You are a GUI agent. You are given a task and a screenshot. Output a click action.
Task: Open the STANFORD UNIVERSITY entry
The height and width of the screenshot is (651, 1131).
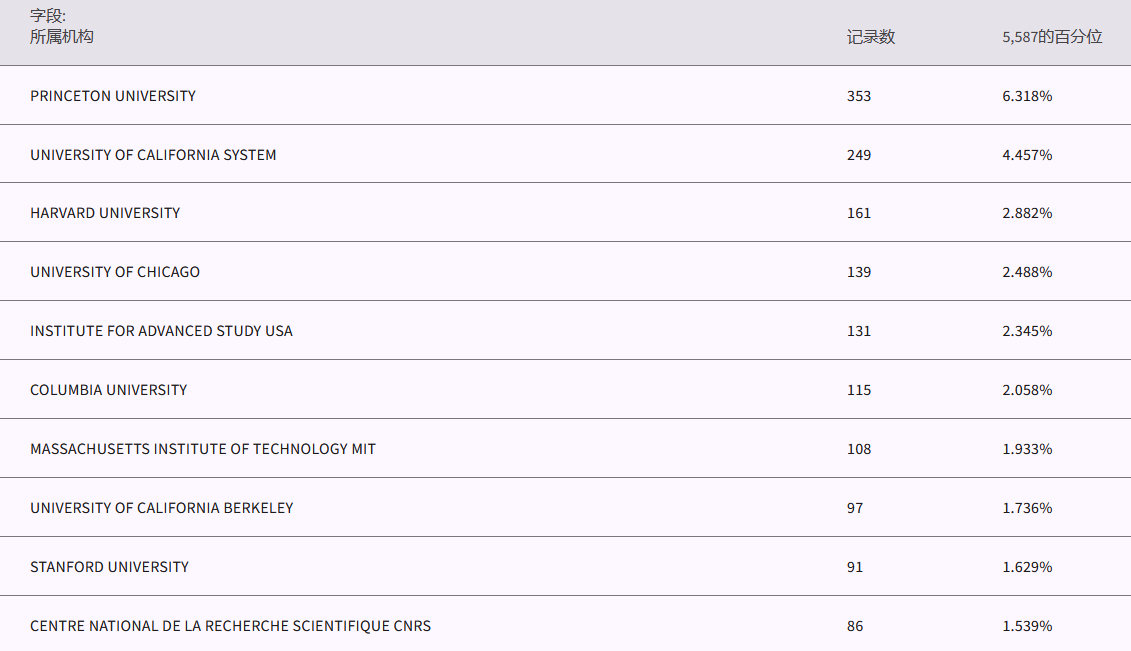109,567
